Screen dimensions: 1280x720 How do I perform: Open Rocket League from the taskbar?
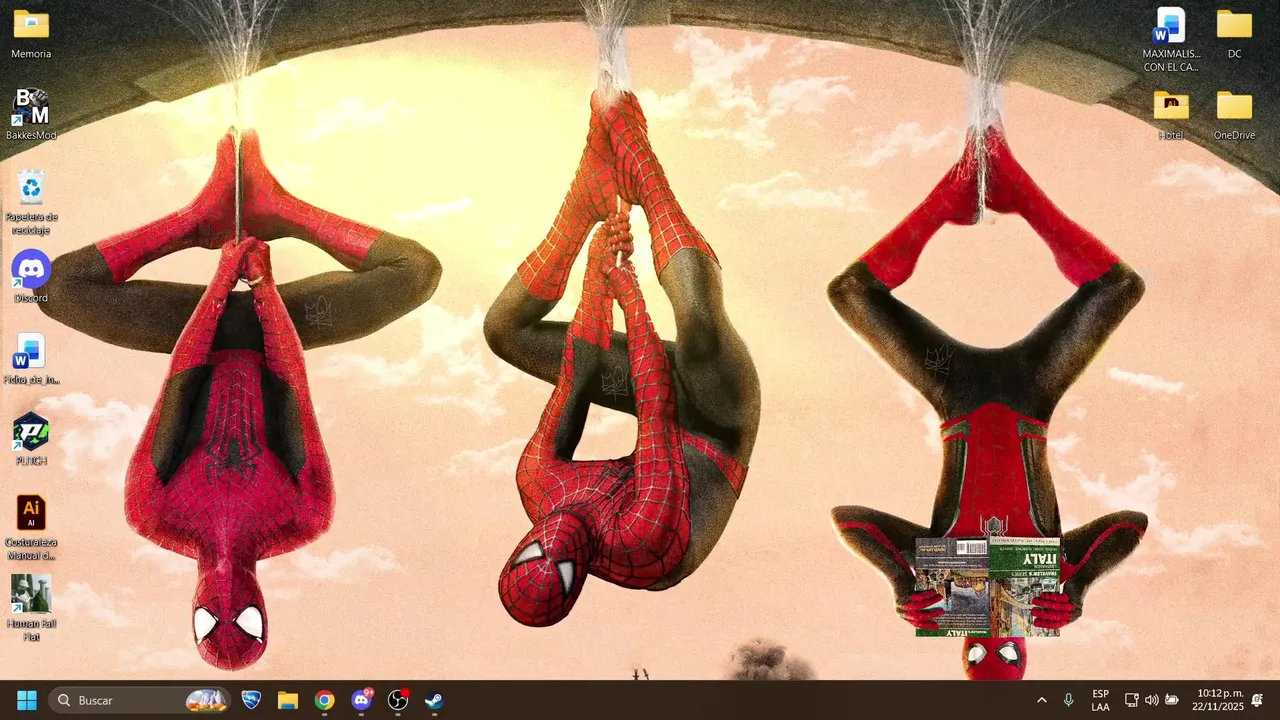tap(251, 700)
